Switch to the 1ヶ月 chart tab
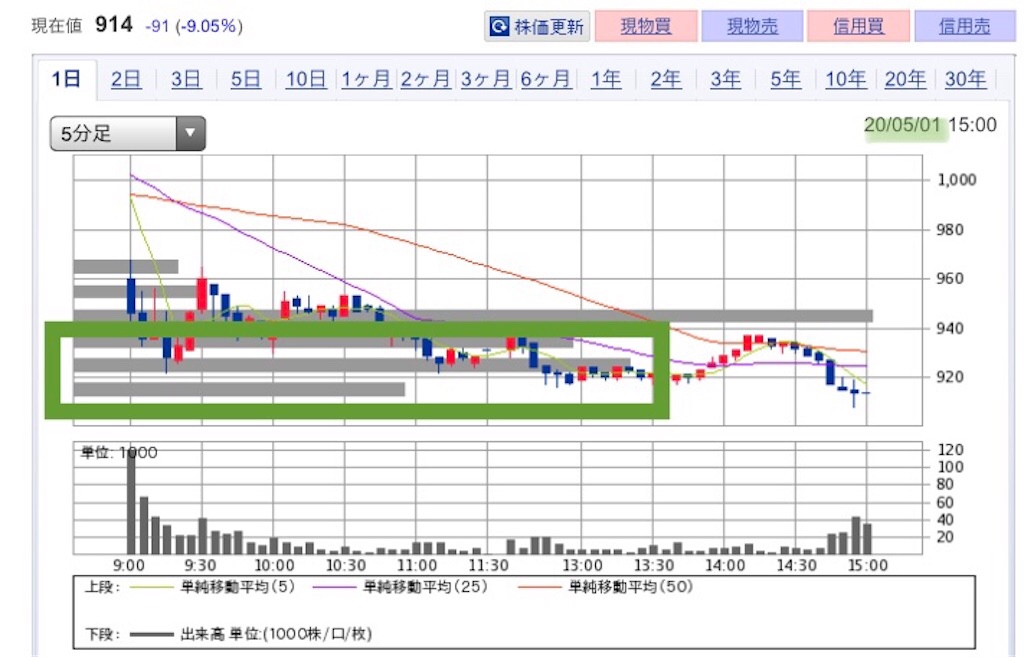Image resolution: width=1024 pixels, height=657 pixels. tap(366, 79)
